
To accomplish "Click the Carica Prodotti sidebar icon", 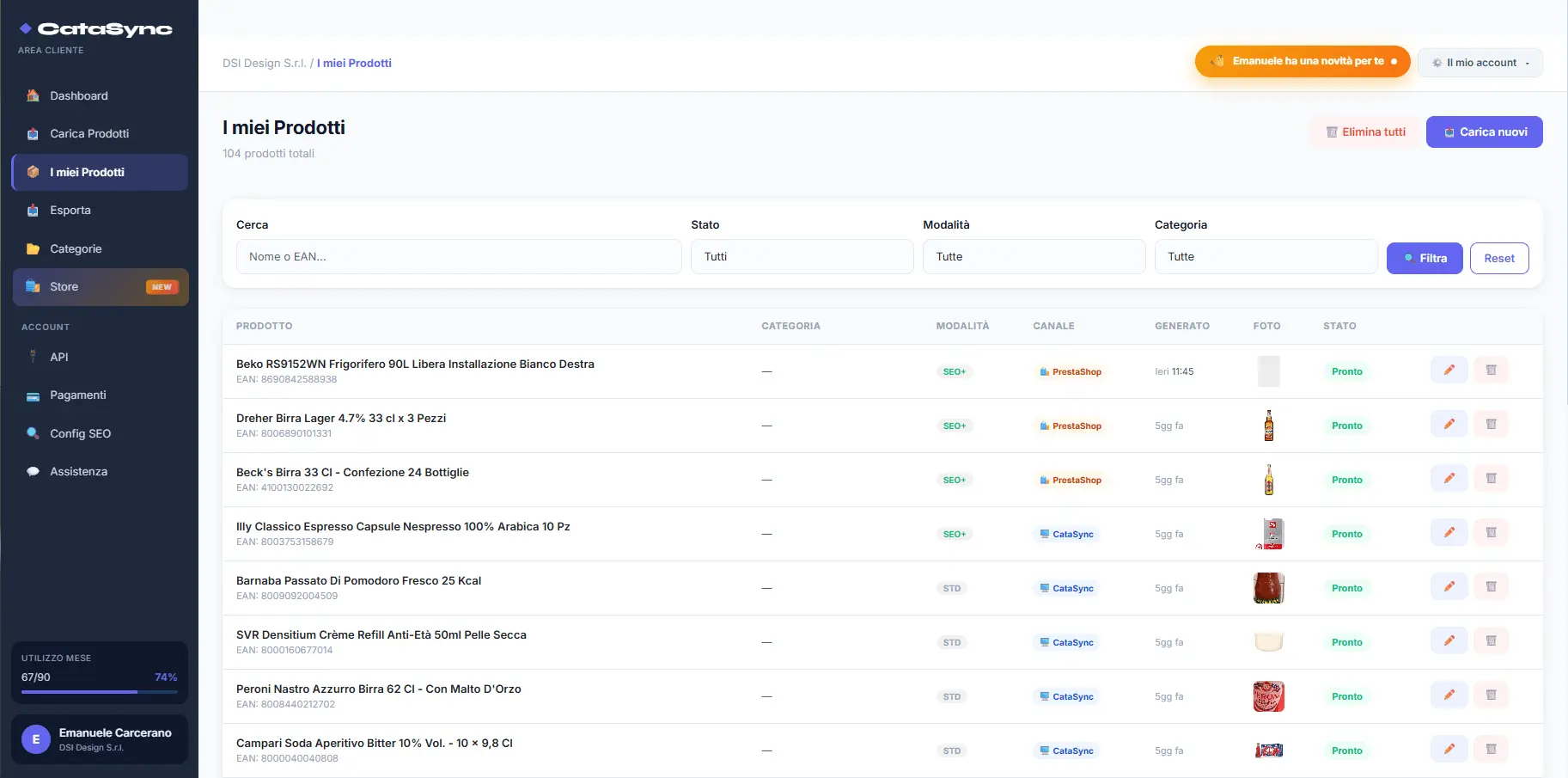I will (33, 133).
